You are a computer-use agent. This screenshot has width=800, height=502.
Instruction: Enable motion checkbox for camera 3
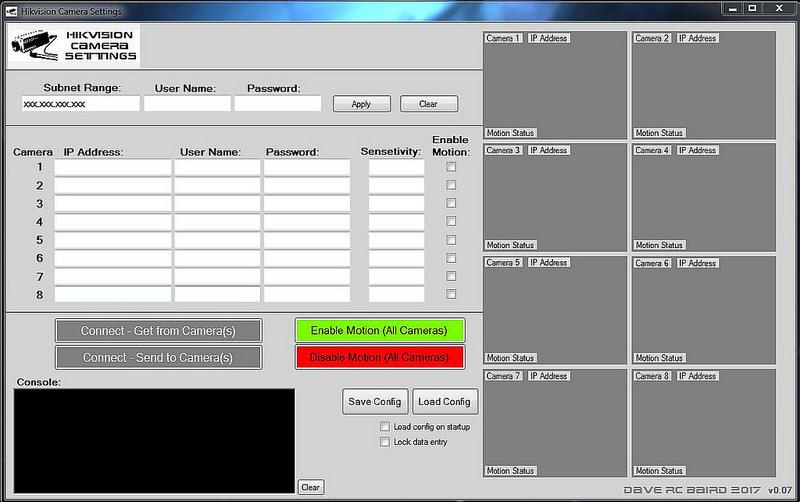451,203
